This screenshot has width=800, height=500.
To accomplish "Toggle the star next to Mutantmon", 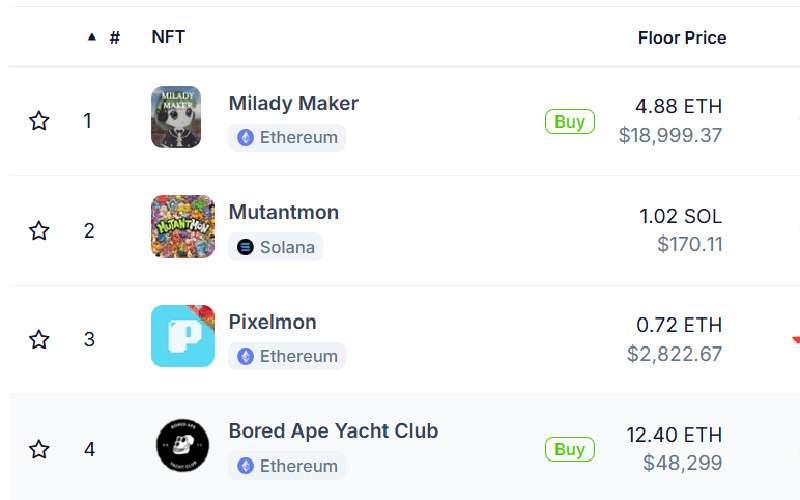I will click(39, 231).
